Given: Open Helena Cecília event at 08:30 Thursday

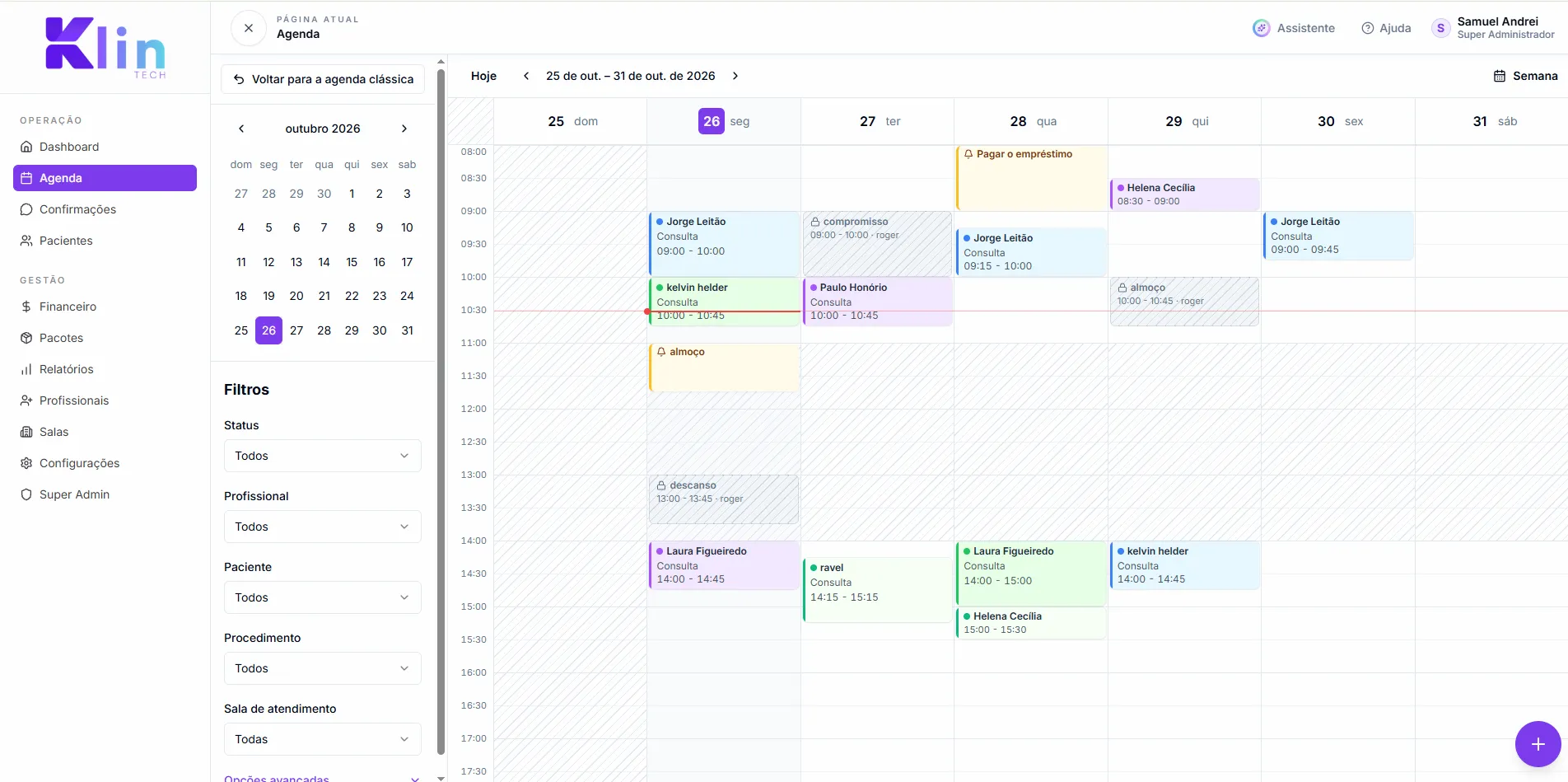Looking at the screenshot, I should (1184, 194).
